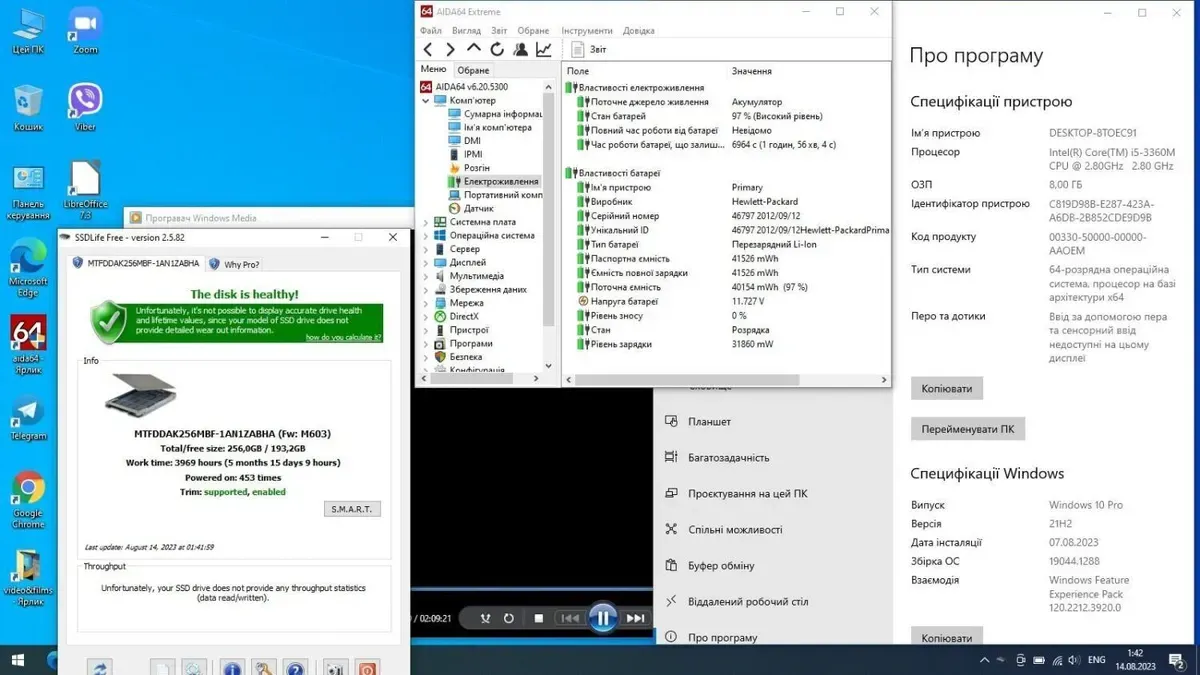The width and height of the screenshot is (1200, 675).
Task: Select Датчик in the AIDA64 tree
Action: (x=478, y=208)
